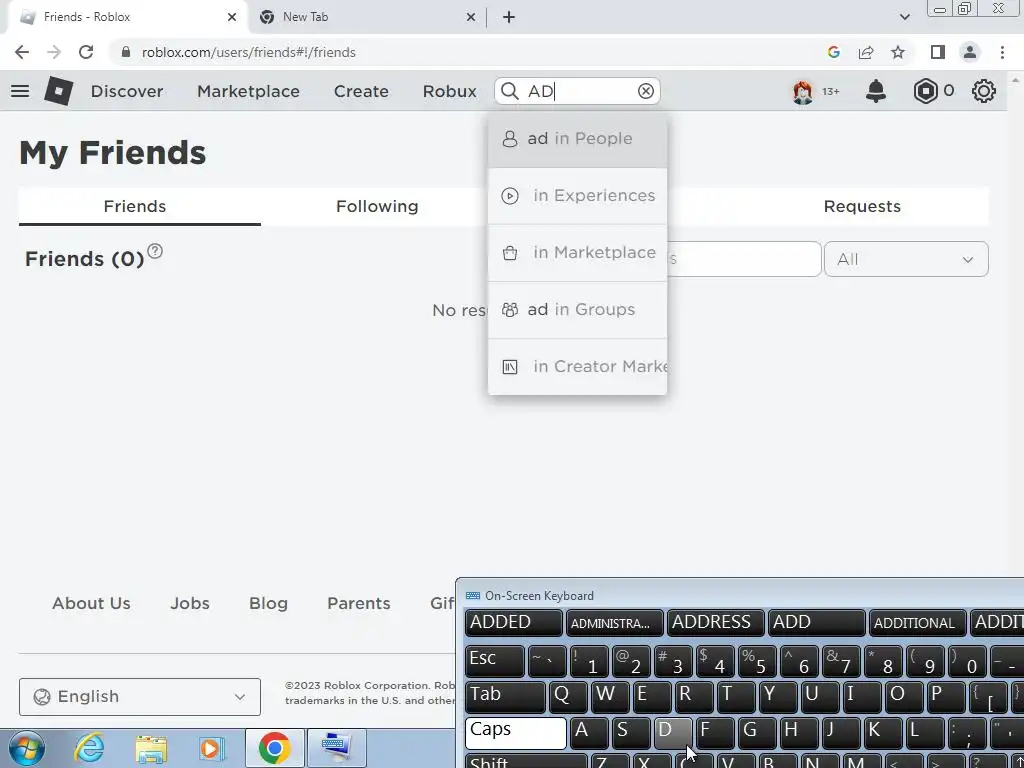The height and width of the screenshot is (768, 1024).
Task: Pick ADMINISTRA... word prediction on keyboard
Action: pos(615,622)
